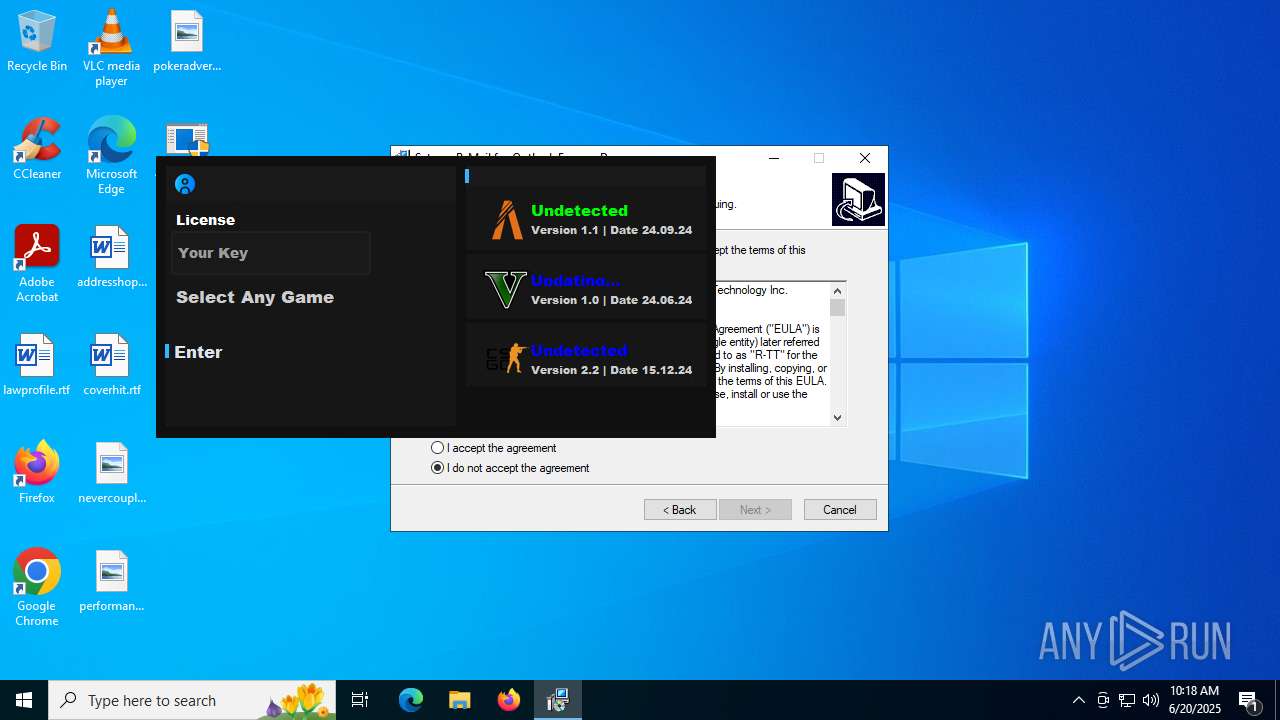
Task: Open network status tray icon
Action: (1127, 700)
